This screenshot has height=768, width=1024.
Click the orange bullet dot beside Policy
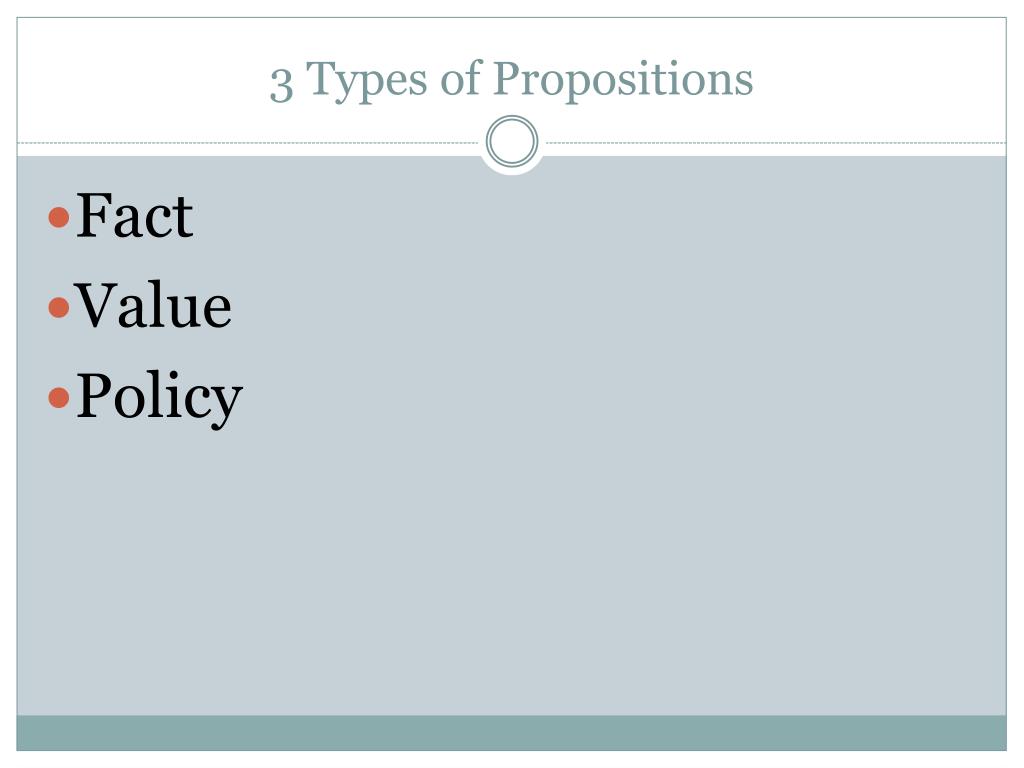59,397
